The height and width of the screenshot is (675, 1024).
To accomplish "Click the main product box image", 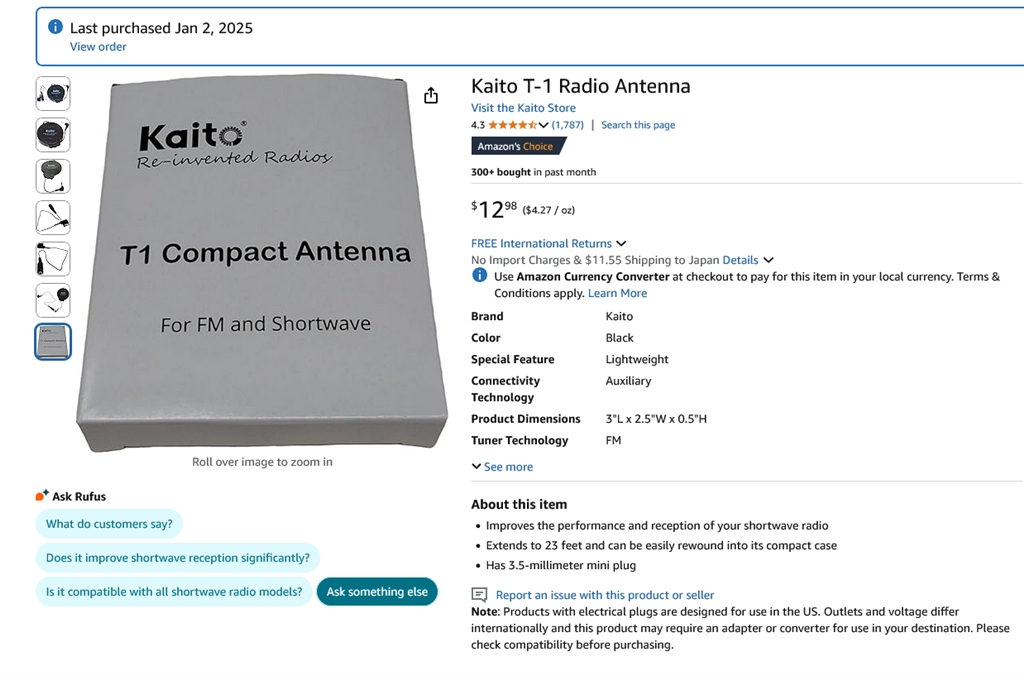I will pyautogui.click(x=262, y=265).
